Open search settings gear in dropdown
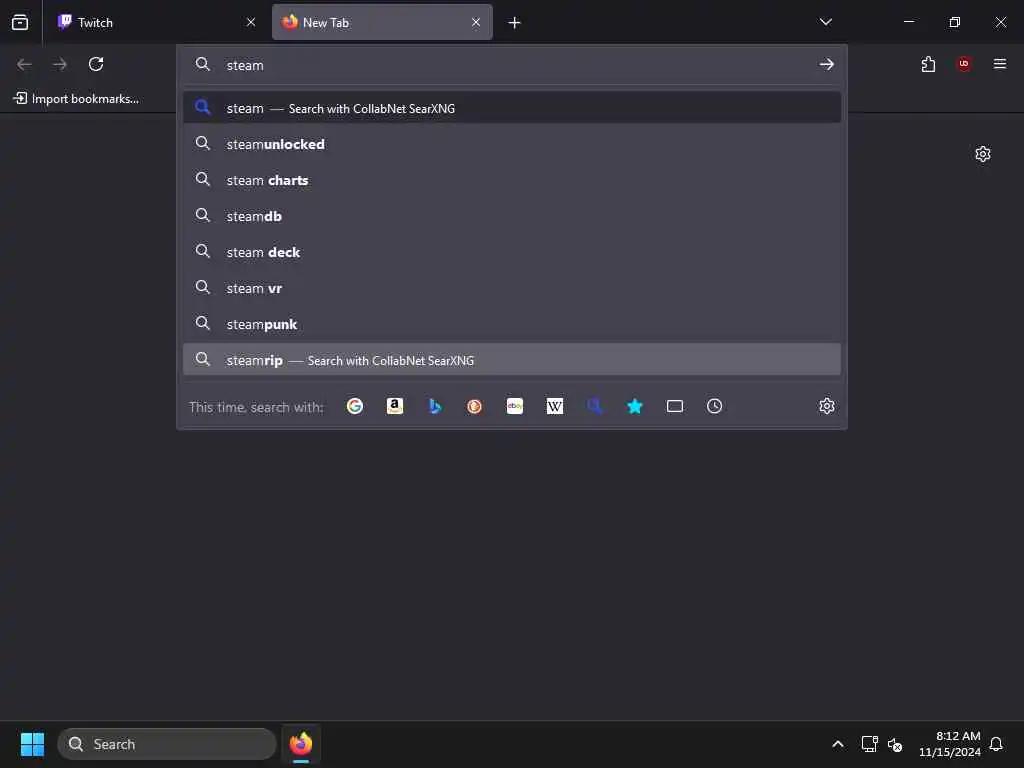 click(x=827, y=406)
